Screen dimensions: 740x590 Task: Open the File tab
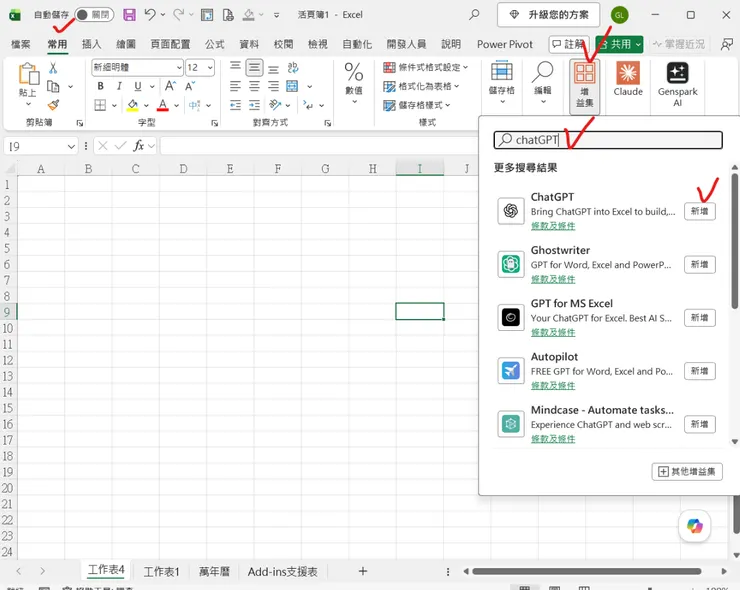point(20,44)
